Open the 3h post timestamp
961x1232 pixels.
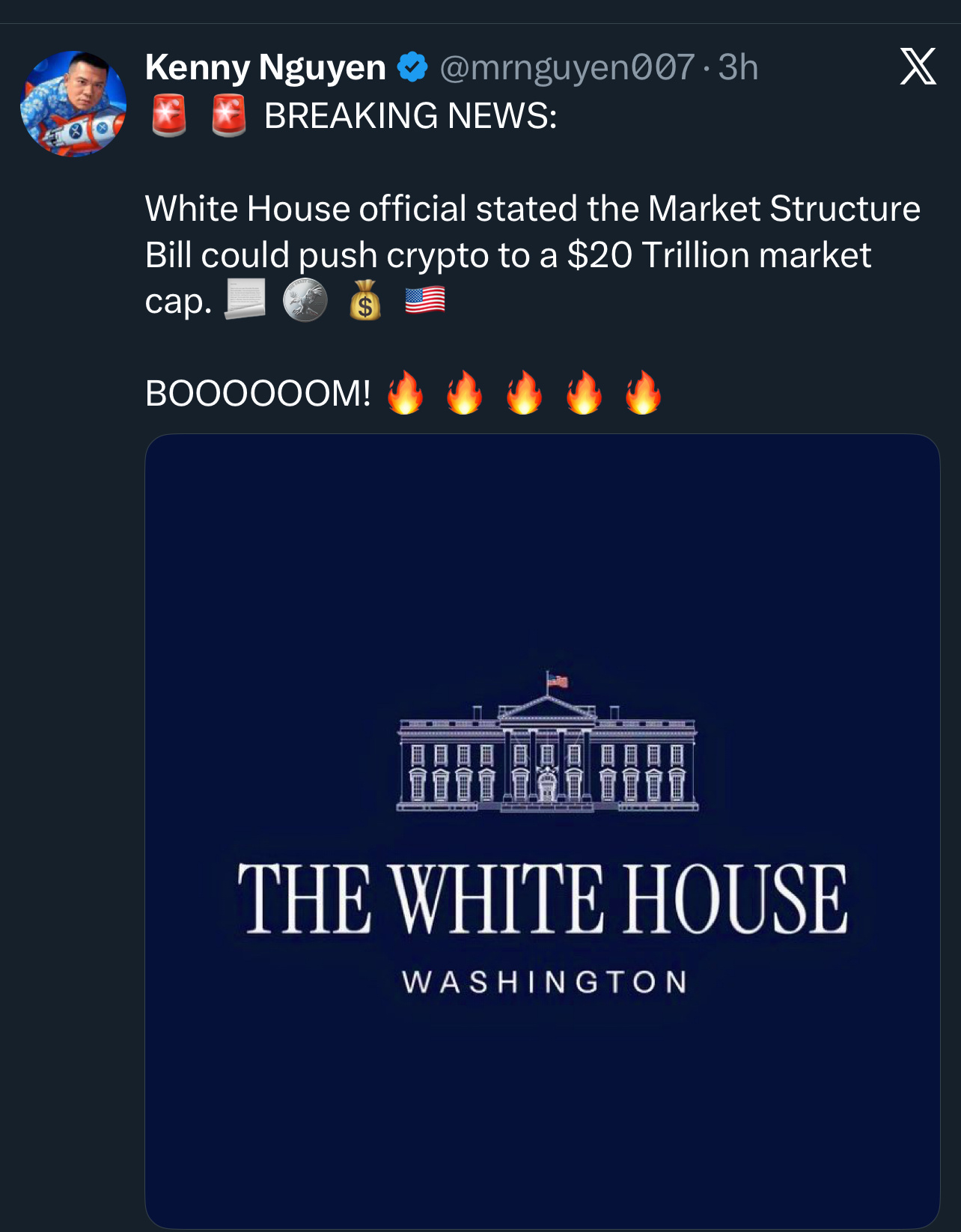click(x=738, y=67)
